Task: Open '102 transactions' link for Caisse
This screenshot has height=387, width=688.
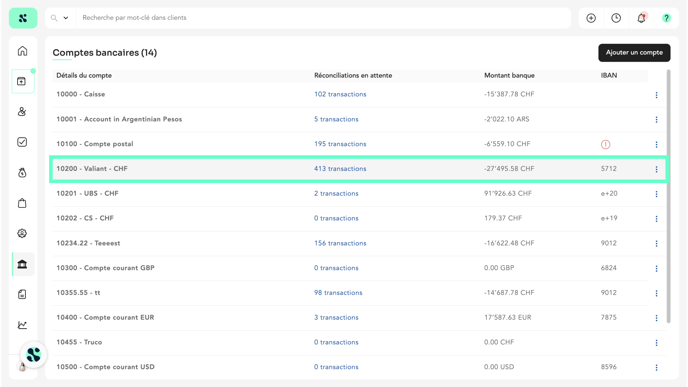Action: 340,94
